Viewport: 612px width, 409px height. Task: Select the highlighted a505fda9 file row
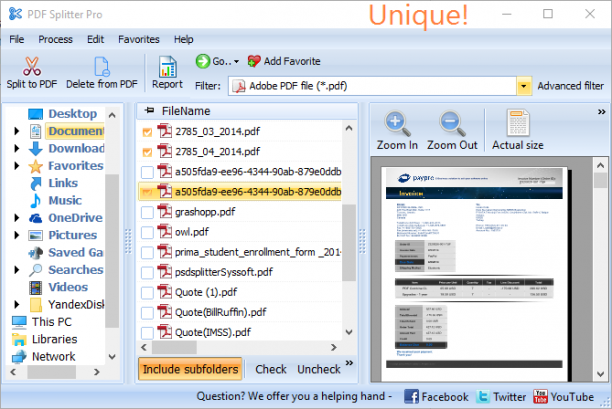(x=240, y=192)
